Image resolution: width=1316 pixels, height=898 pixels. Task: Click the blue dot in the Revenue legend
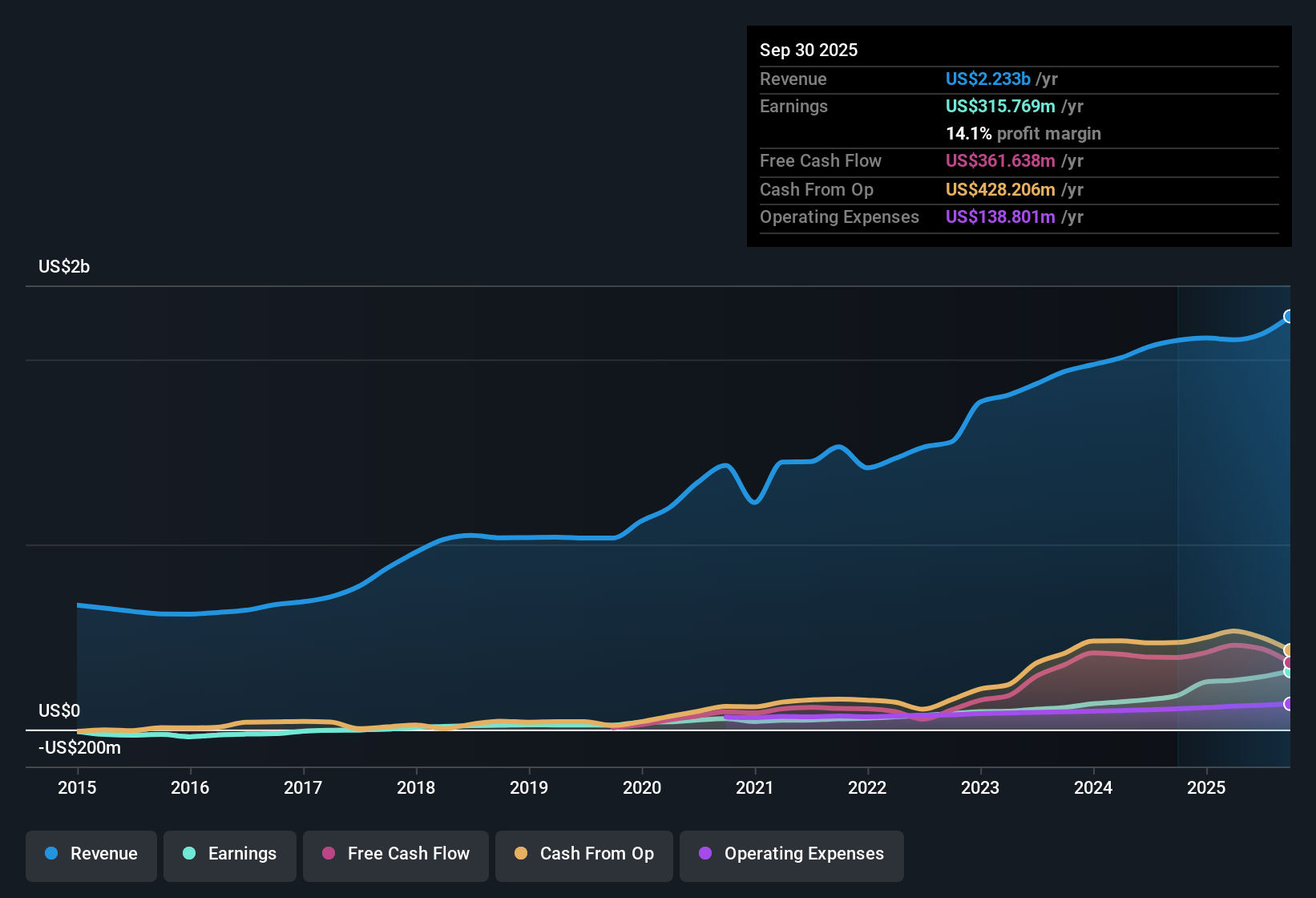pyautogui.click(x=50, y=854)
